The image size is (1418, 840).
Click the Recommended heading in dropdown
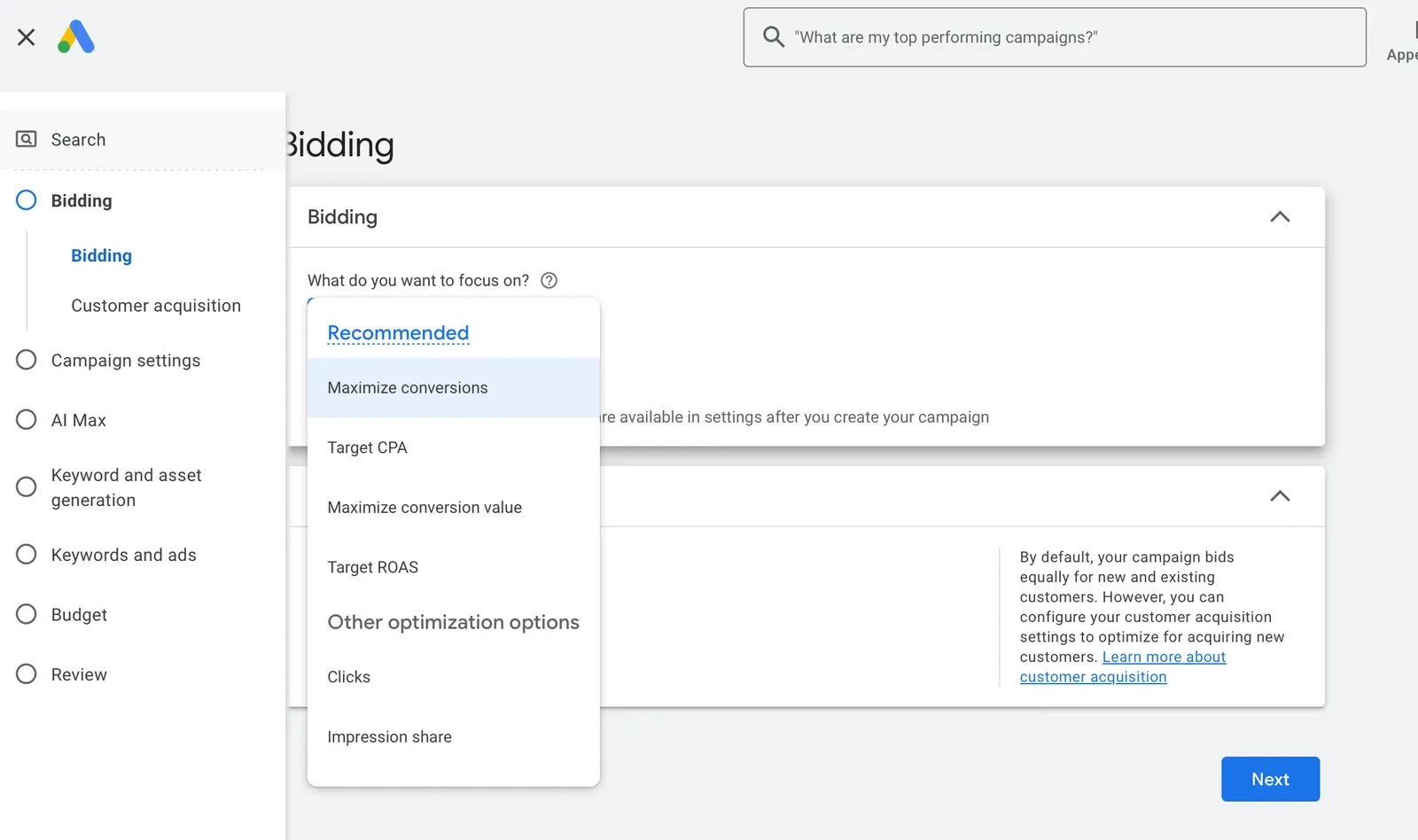(x=398, y=333)
